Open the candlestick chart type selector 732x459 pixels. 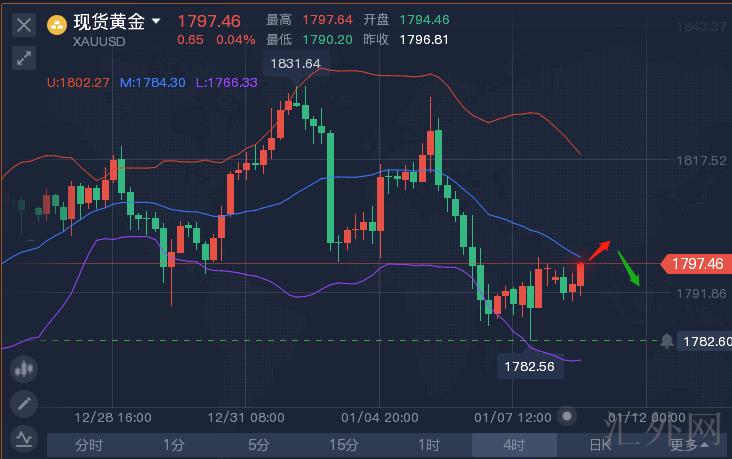pyautogui.click(x=23, y=369)
